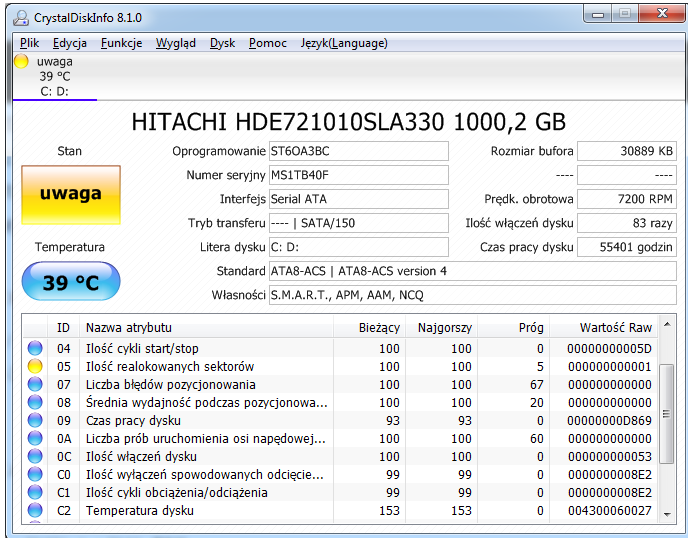Click the Czas pracy dysku field 55401 godzin

click(627, 247)
